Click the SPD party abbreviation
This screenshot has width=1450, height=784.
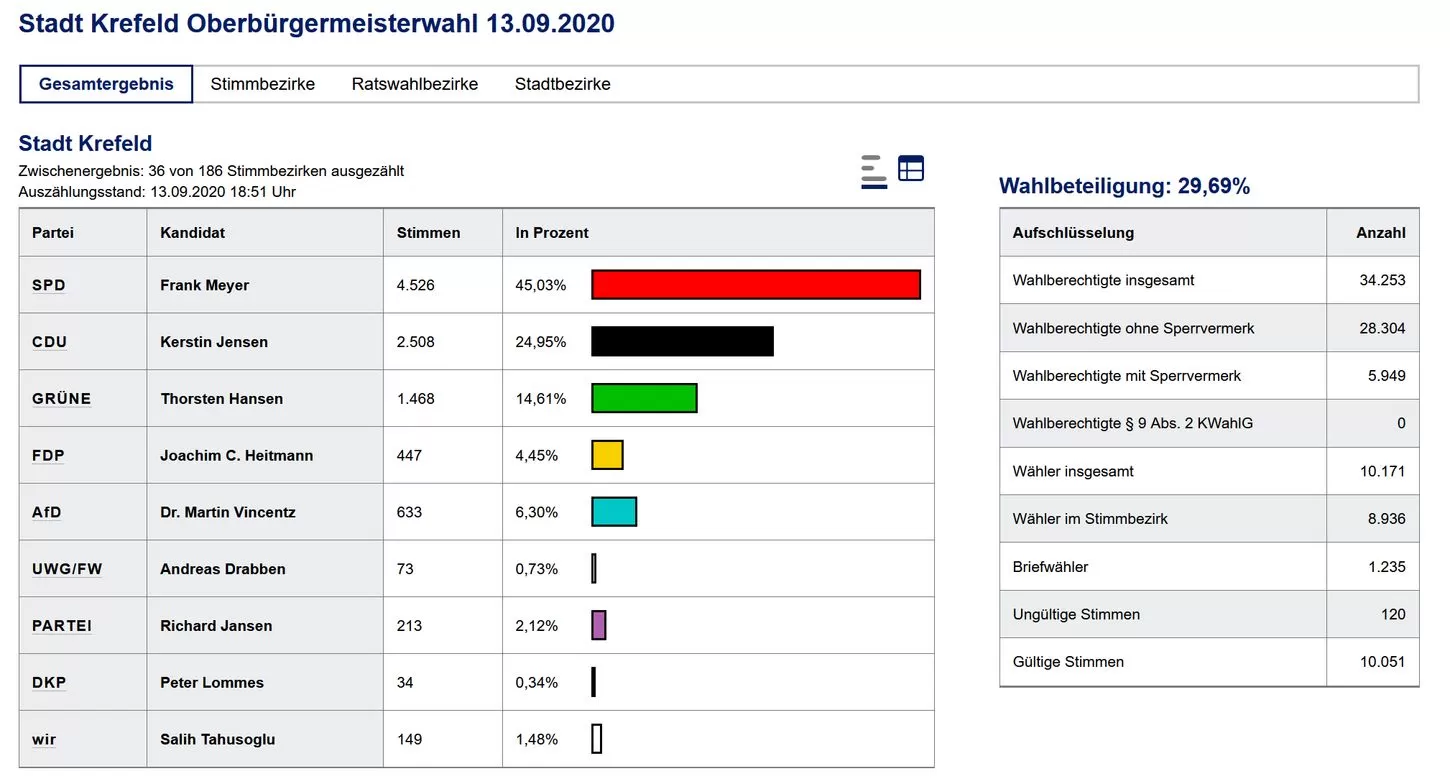[x=49, y=285]
